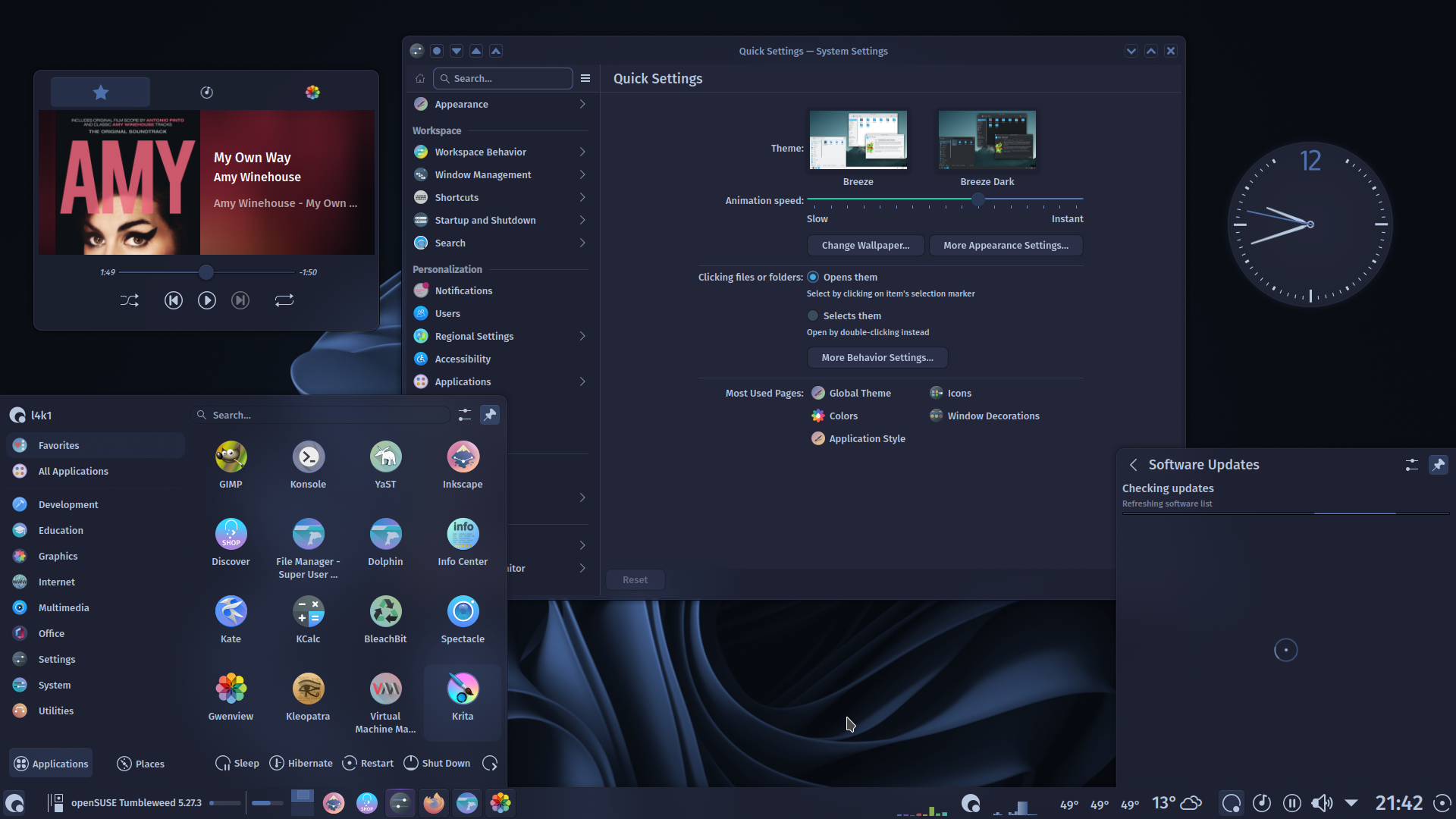Image resolution: width=1456 pixels, height=819 pixels.
Task: Open Kleopatra app
Action: [x=308, y=697]
